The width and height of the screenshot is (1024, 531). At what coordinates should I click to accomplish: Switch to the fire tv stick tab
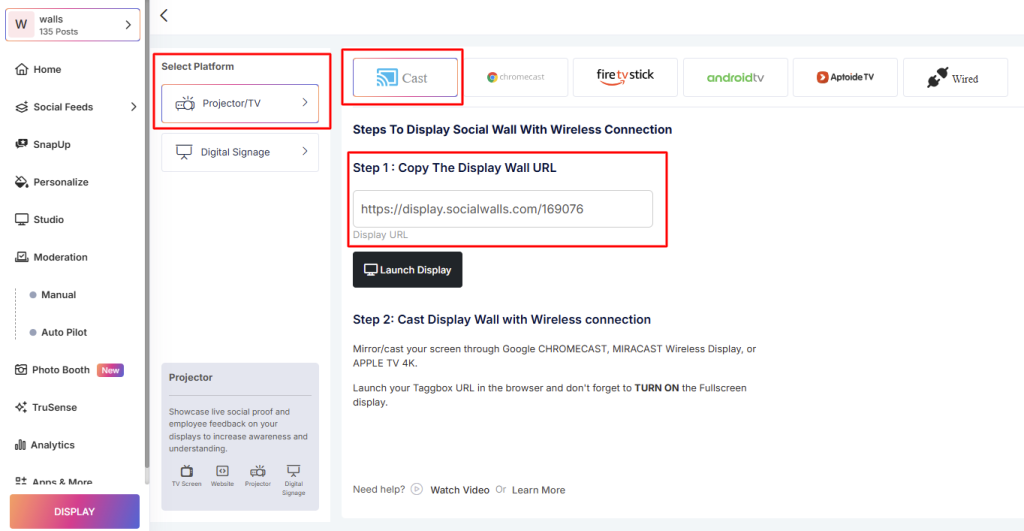click(x=625, y=77)
